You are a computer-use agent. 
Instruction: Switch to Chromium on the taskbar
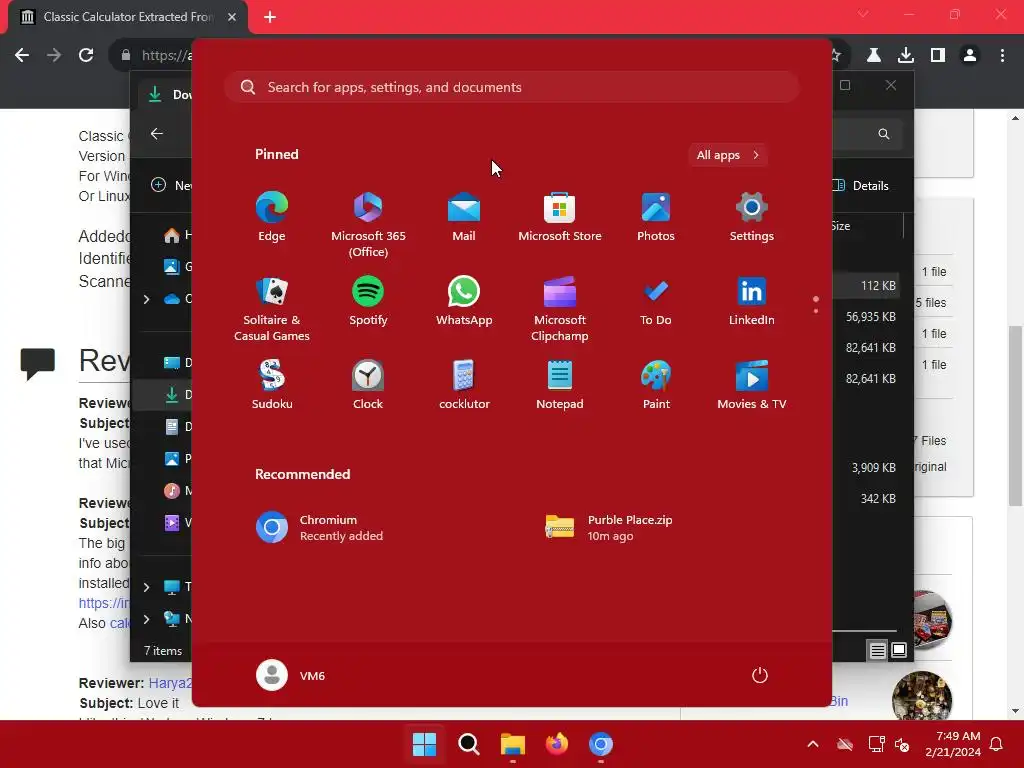click(601, 744)
